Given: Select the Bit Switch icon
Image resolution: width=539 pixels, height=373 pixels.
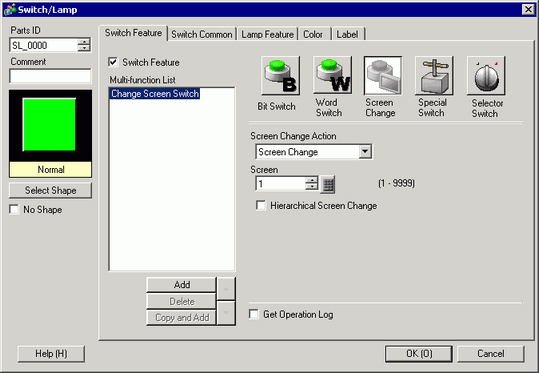Looking at the screenshot, I should pyautogui.click(x=280, y=76).
